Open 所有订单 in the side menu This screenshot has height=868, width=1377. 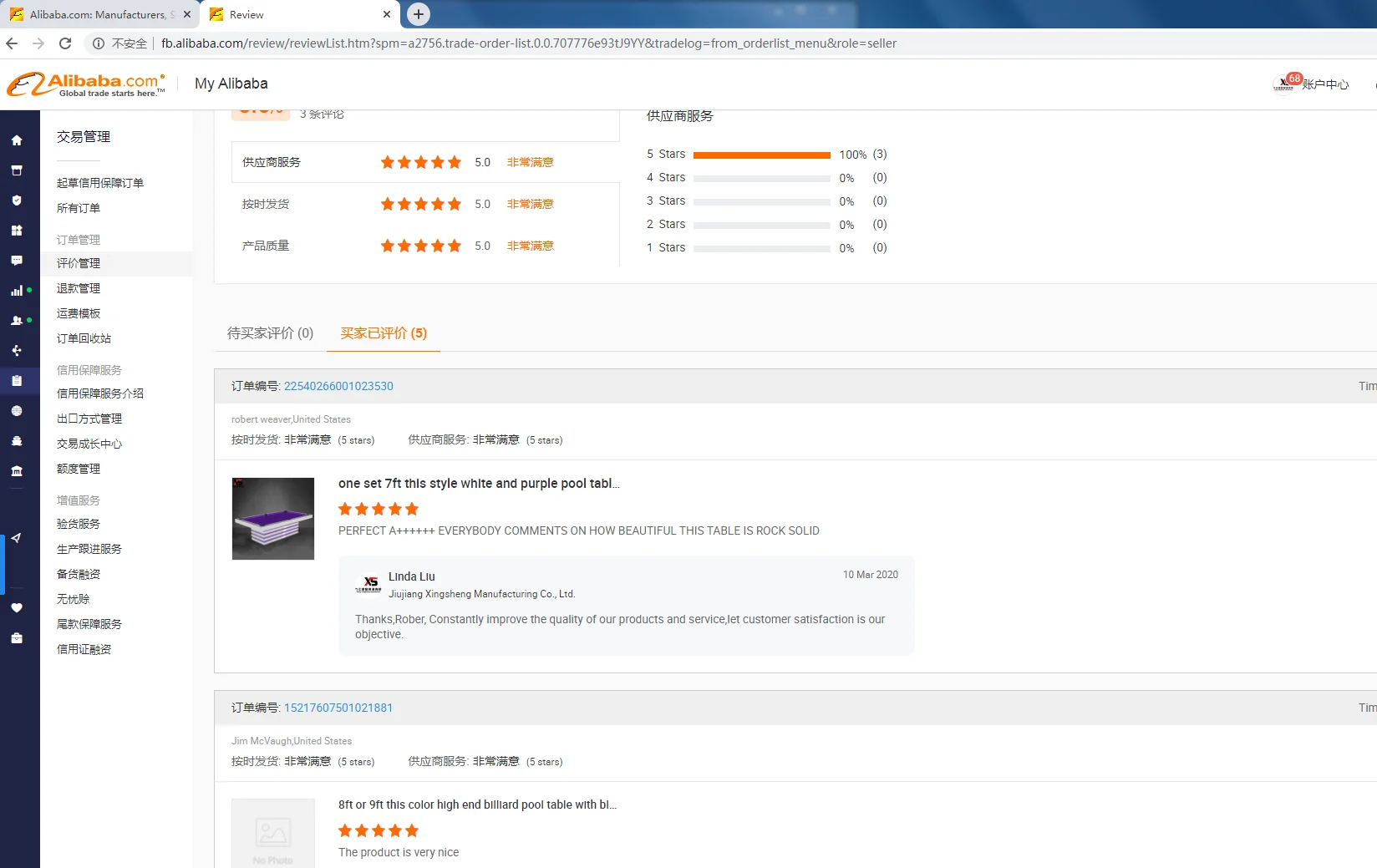click(79, 208)
